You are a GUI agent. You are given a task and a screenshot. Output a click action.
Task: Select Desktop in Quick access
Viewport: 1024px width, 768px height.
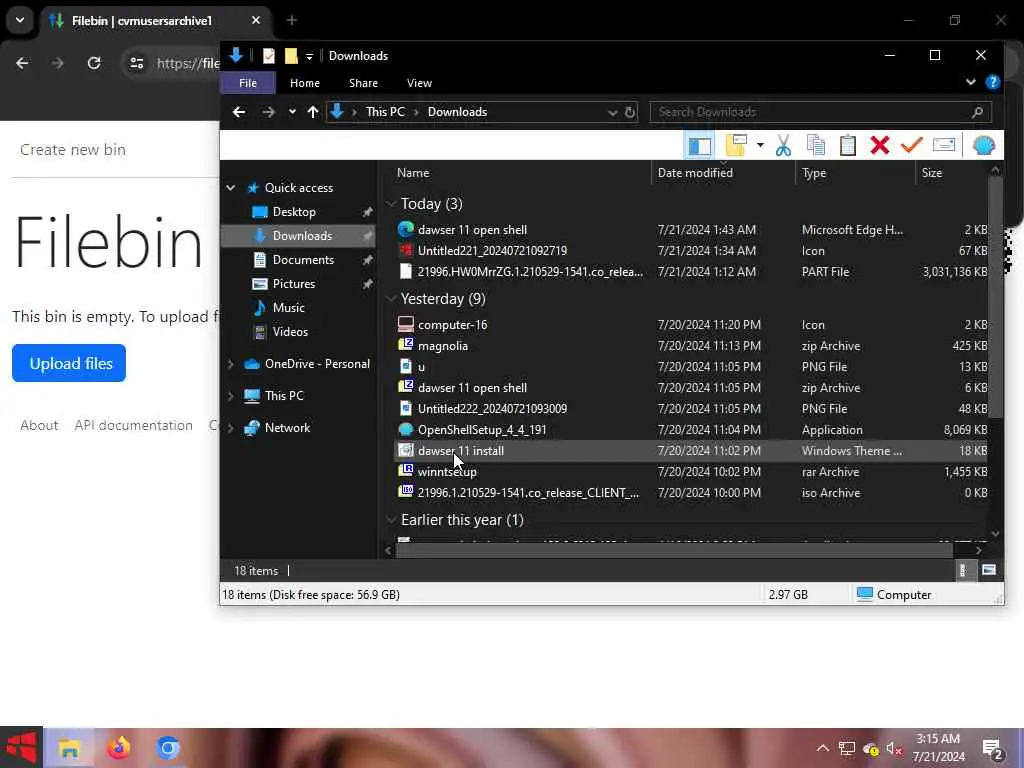[294, 212]
